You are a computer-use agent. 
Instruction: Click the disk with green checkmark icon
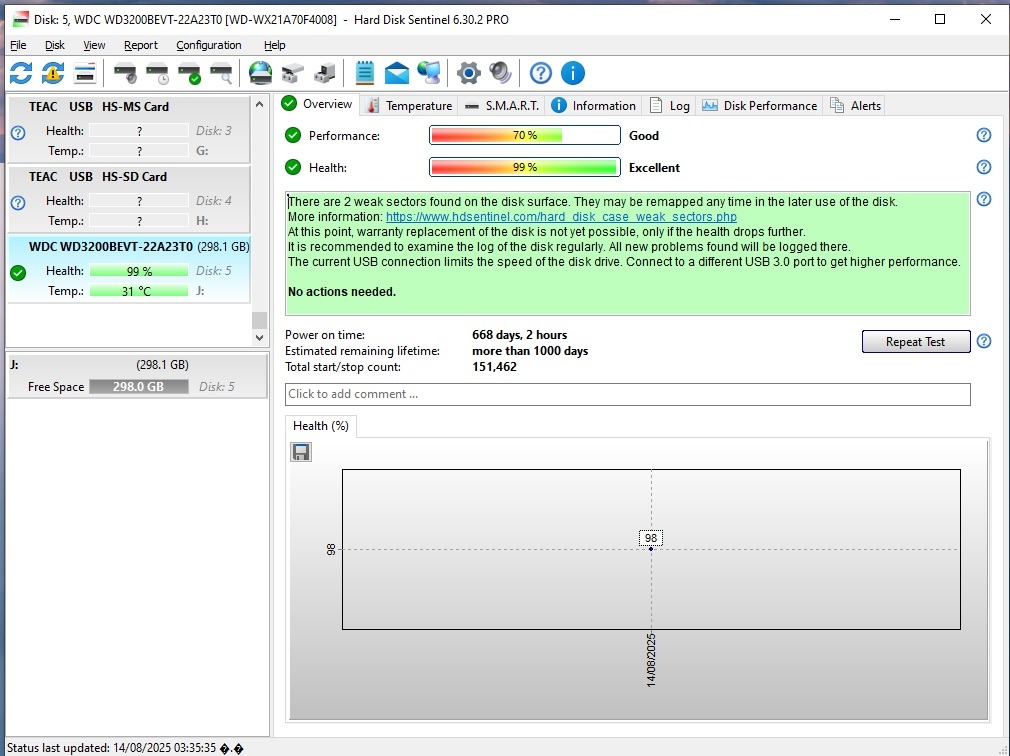click(189, 73)
